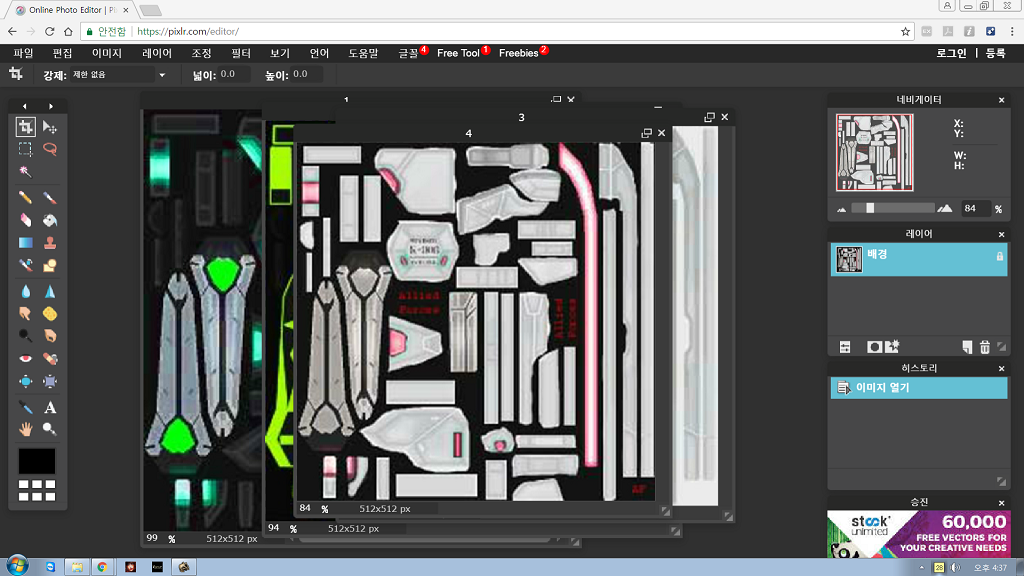
Task: Click the navigator thumbnail preview
Action: pyautogui.click(x=874, y=152)
